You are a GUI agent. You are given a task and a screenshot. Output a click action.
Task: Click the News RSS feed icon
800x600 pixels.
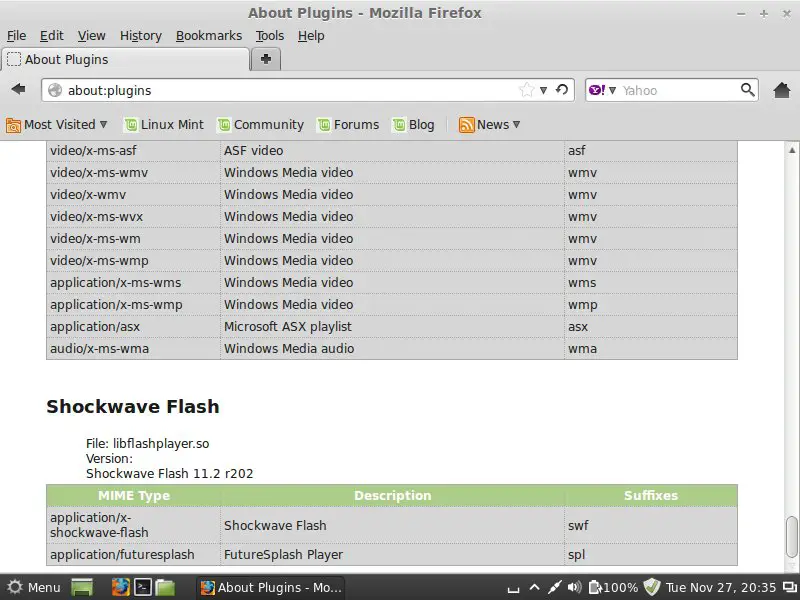tap(466, 124)
